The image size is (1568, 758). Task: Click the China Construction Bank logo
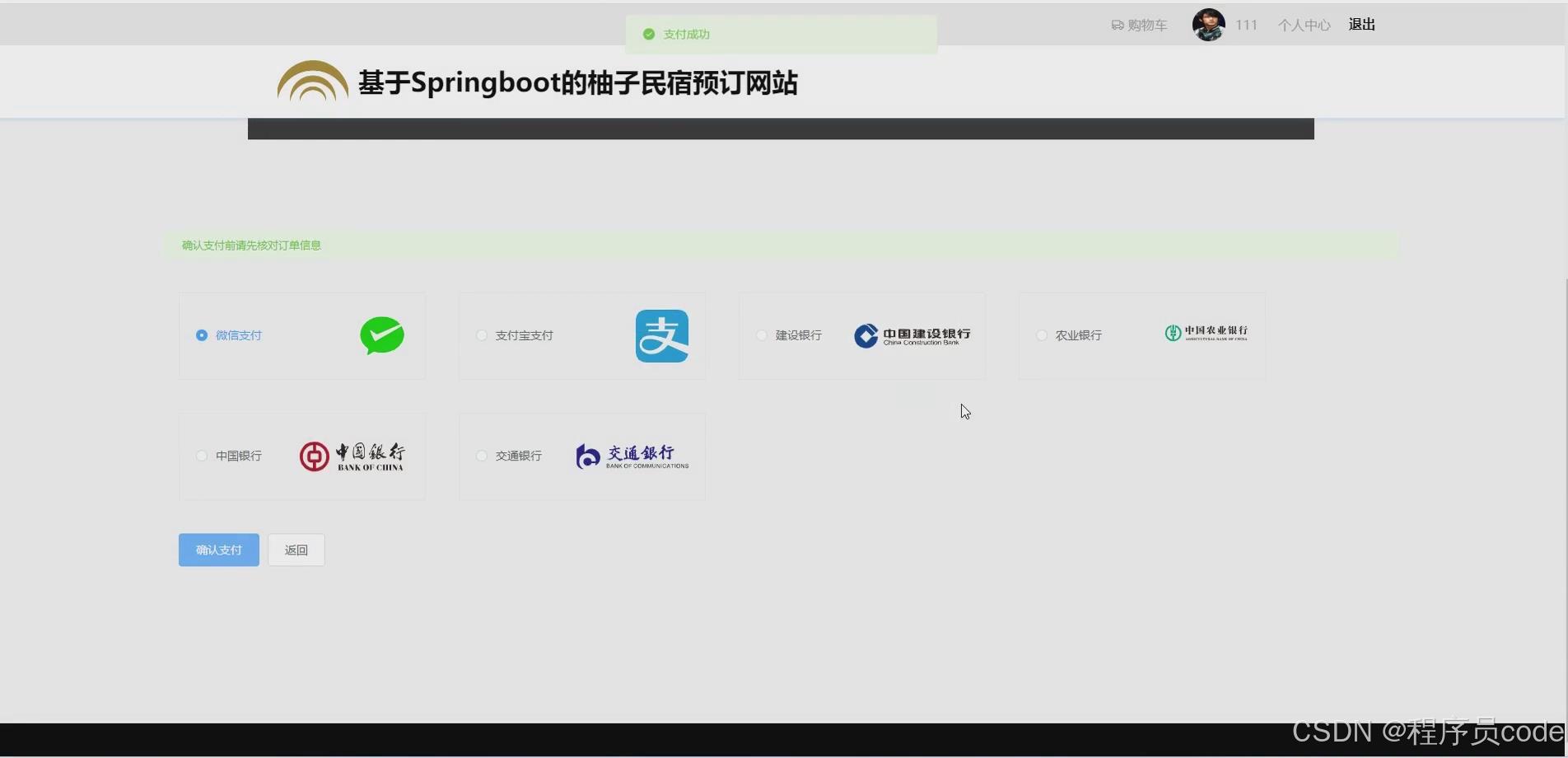(x=912, y=335)
